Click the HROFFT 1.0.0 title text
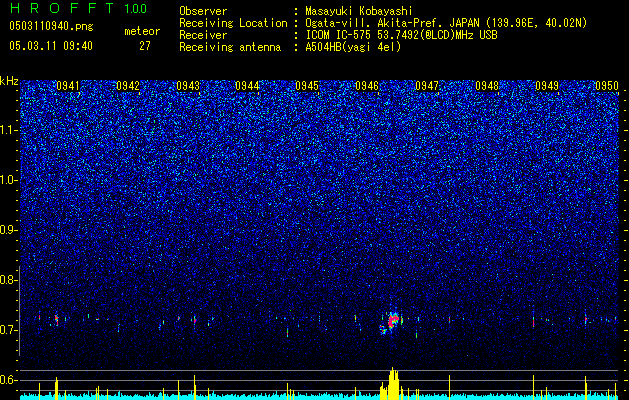Screen dimensions: 629x400 pos(78,8)
